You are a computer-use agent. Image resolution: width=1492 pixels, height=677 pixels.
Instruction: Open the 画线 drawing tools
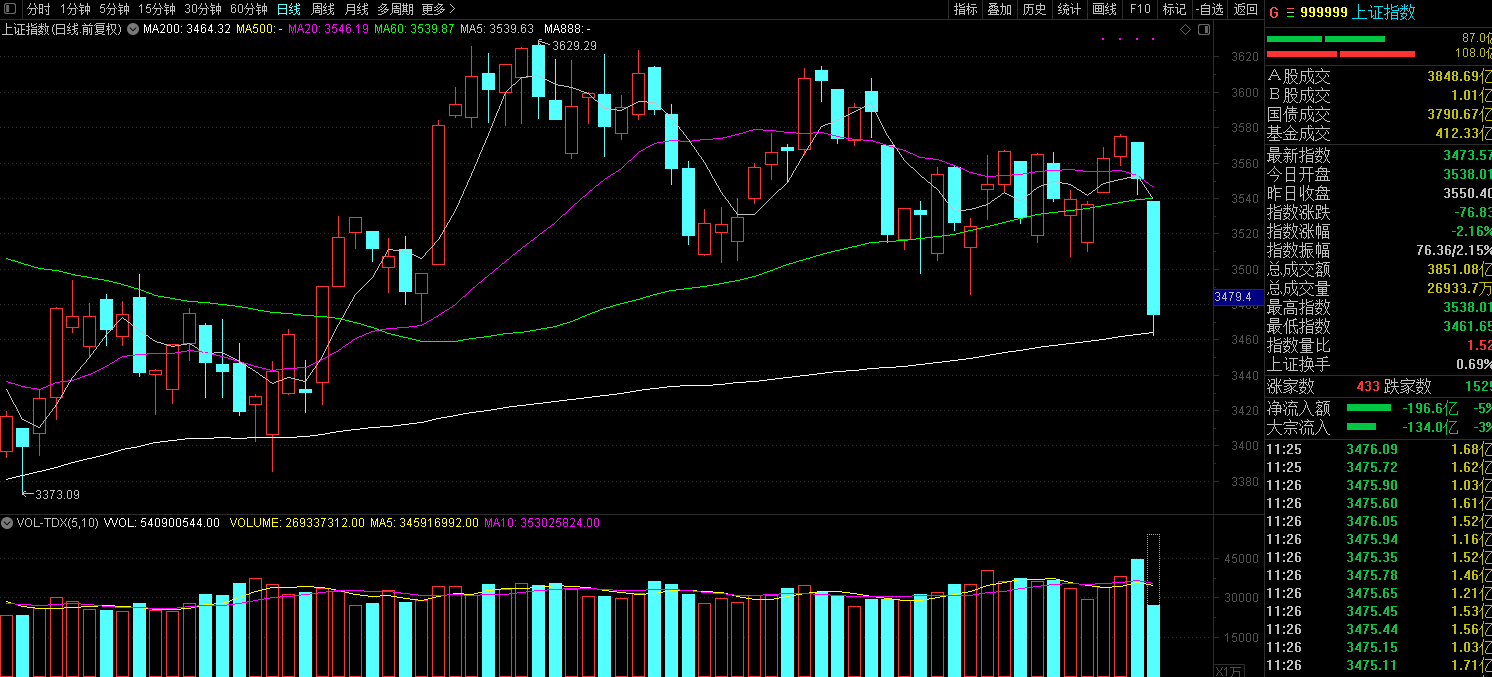pos(1104,9)
